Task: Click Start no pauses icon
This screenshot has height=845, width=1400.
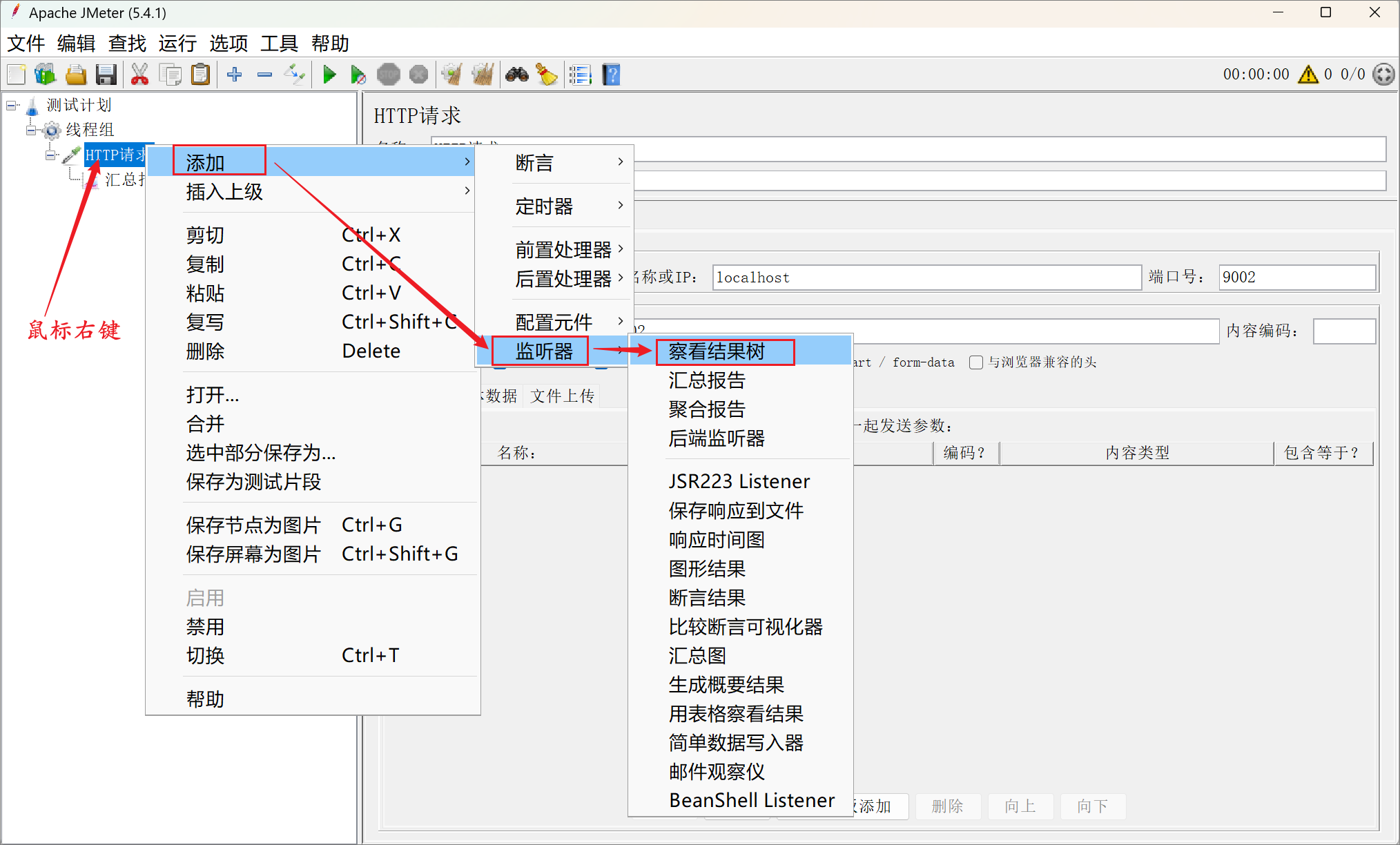Action: point(358,74)
